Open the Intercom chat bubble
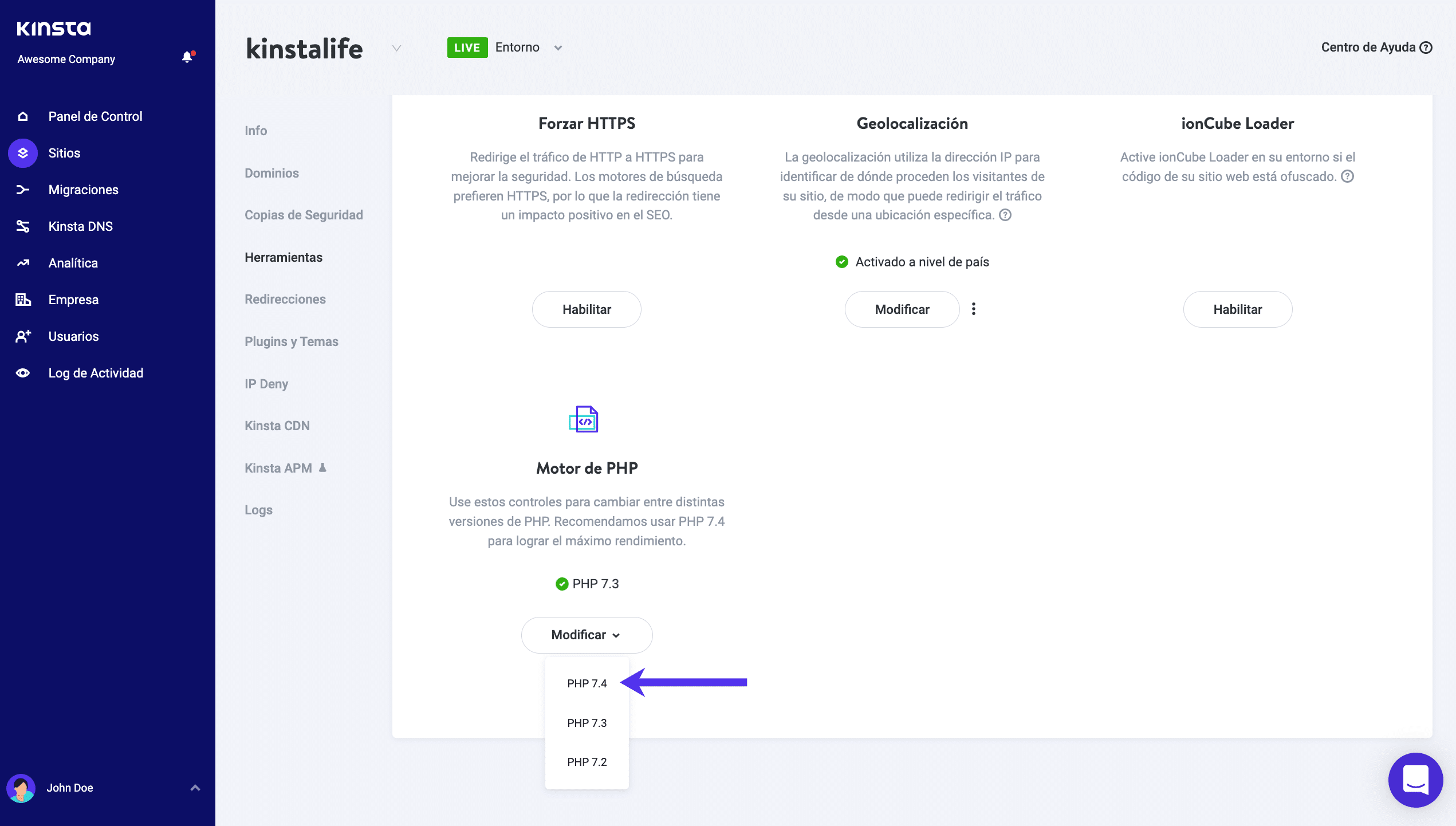1456x826 pixels. (1415, 780)
